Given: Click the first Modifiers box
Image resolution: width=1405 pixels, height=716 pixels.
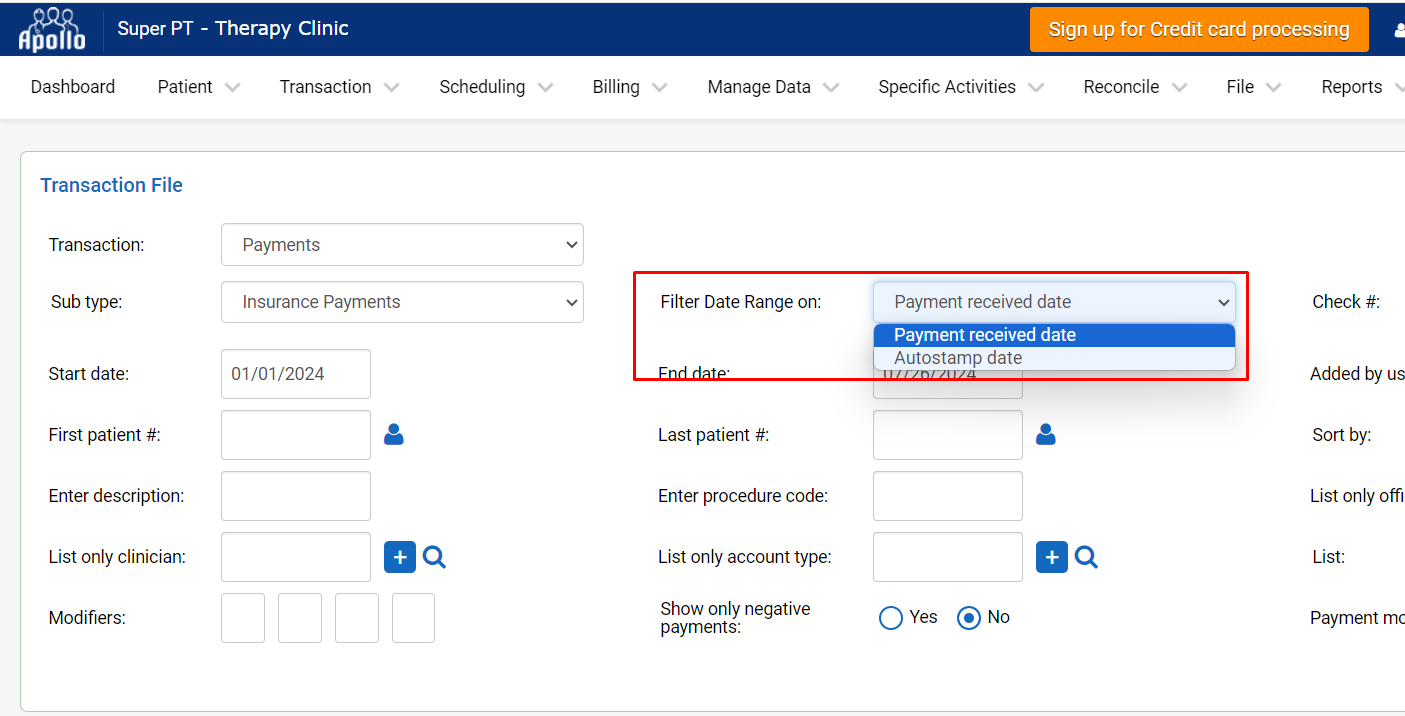Looking at the screenshot, I should coord(243,618).
